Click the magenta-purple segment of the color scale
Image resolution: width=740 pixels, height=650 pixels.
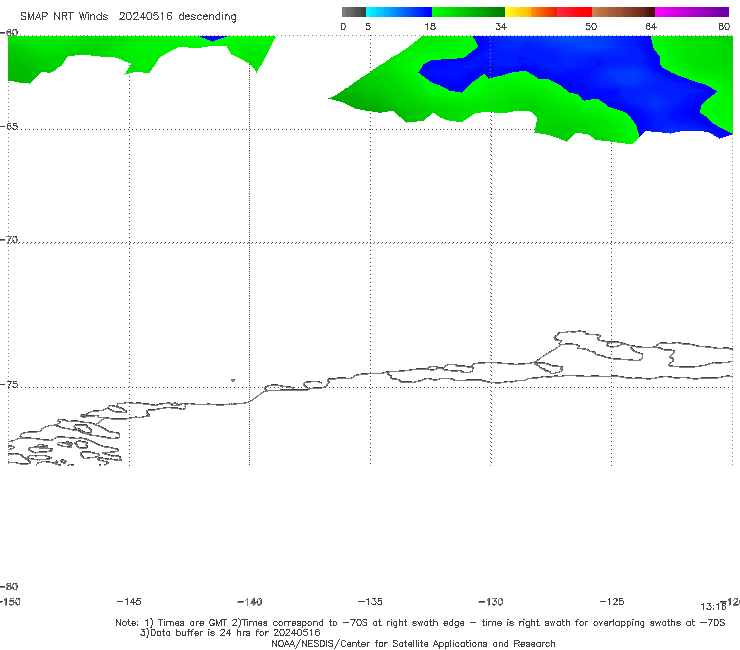[692, 12]
